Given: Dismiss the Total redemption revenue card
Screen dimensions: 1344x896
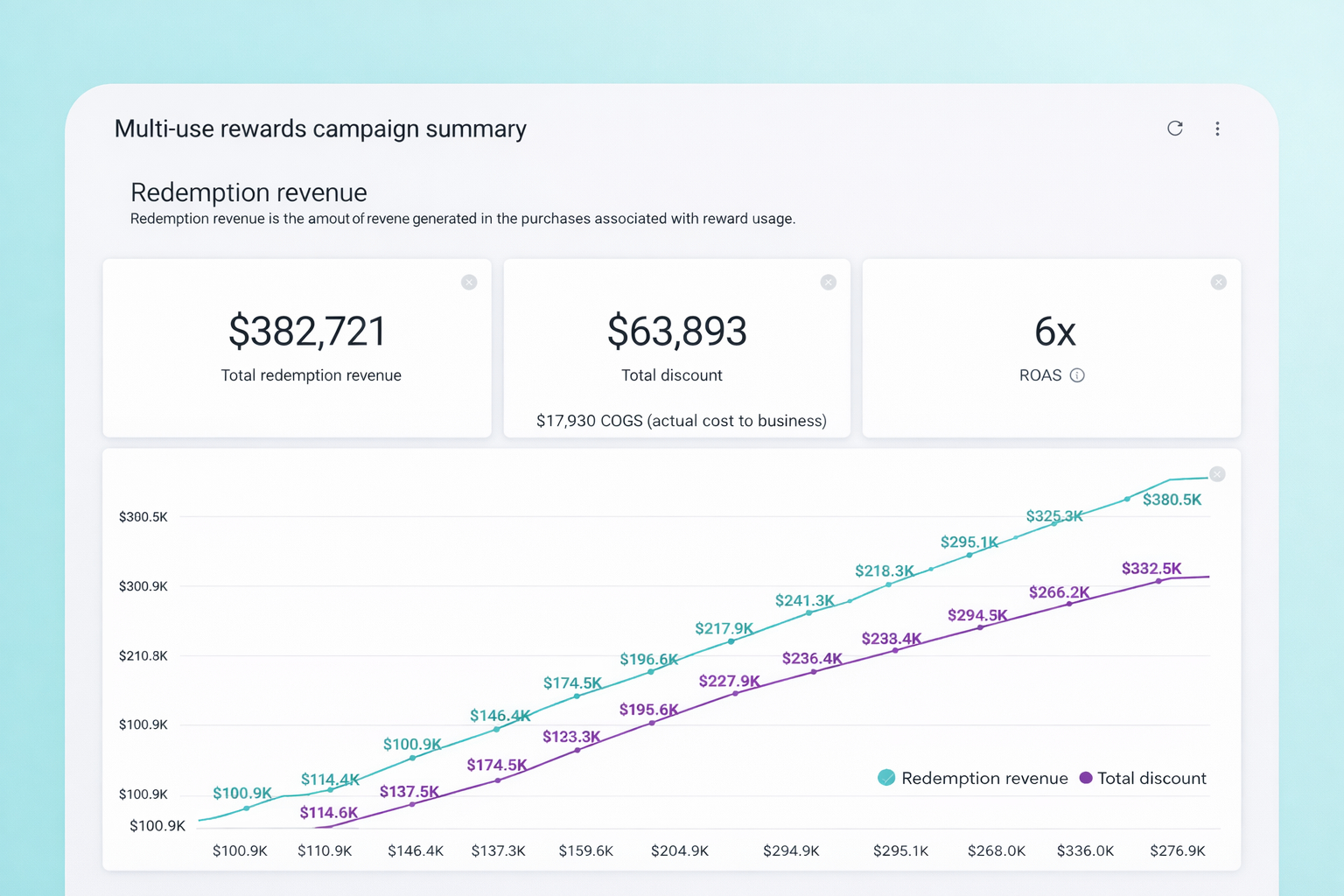Looking at the screenshot, I should 469,282.
